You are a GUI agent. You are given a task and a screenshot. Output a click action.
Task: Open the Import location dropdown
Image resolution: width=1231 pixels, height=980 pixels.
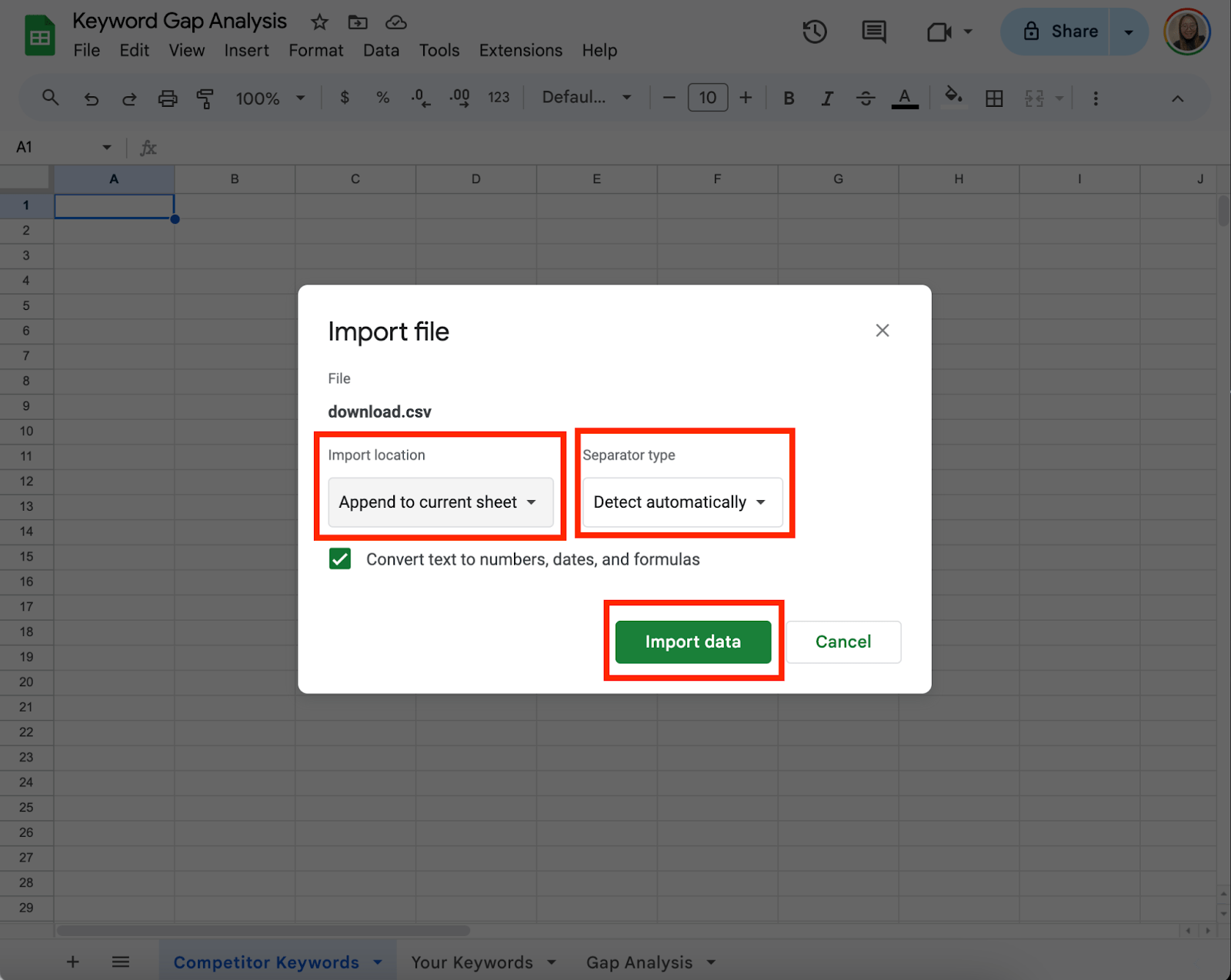point(440,502)
